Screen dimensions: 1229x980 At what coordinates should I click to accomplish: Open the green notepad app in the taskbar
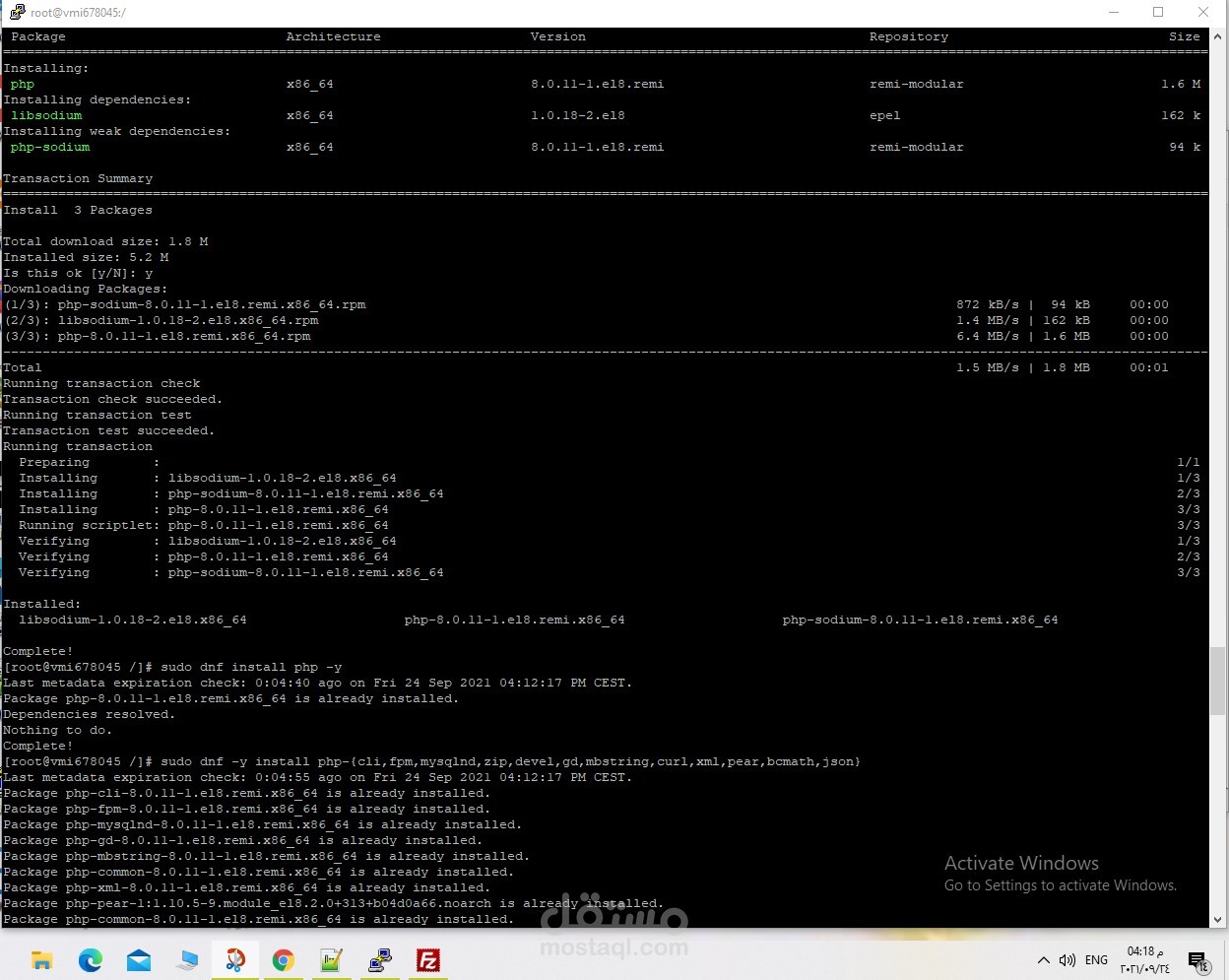[x=332, y=960]
